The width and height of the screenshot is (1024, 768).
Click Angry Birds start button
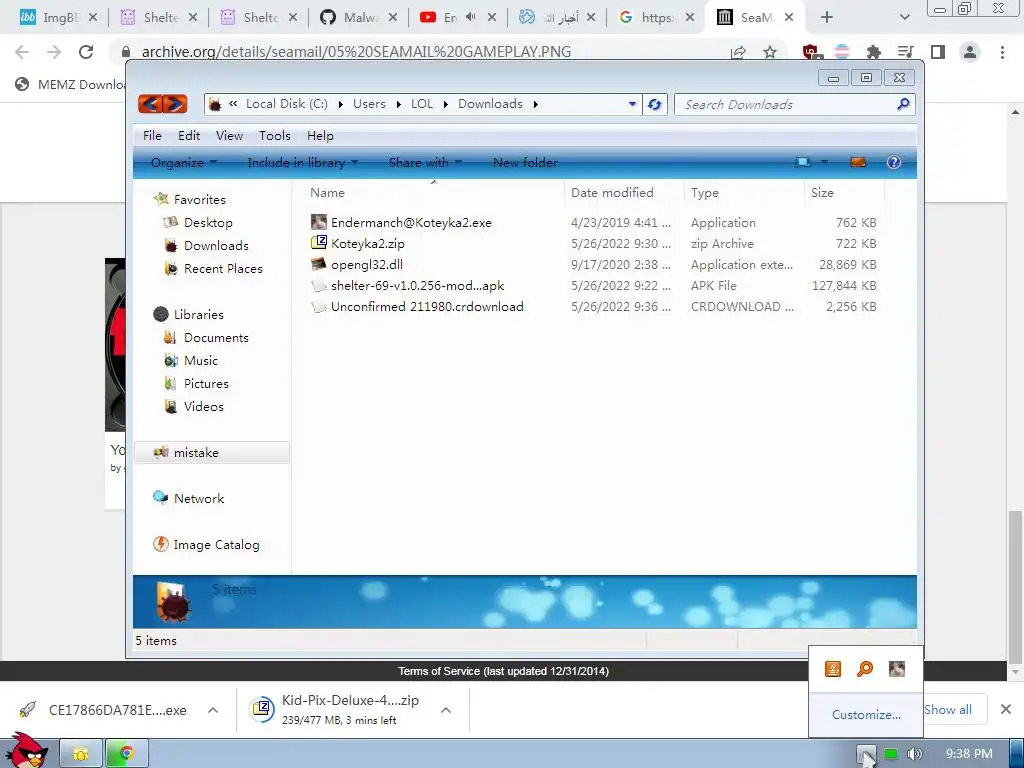(26, 750)
